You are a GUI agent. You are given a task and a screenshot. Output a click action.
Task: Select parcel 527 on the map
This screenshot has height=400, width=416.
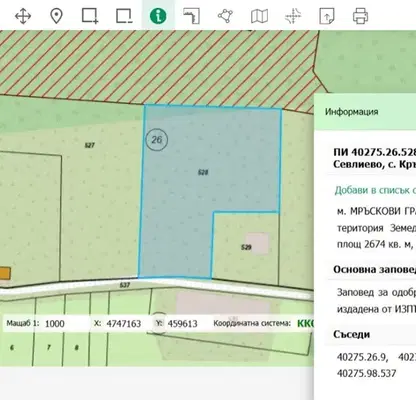click(90, 145)
